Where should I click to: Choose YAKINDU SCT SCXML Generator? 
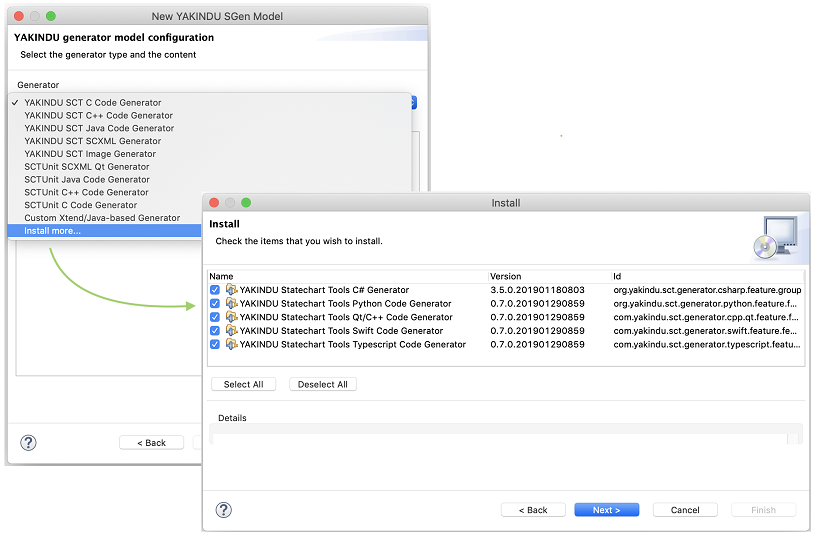(209, 141)
